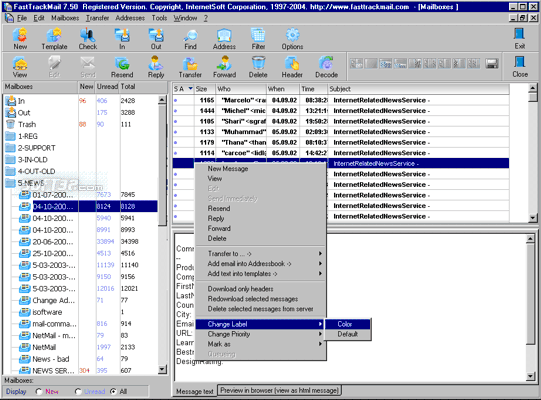Expand Add email into Addressbook submenu
Image resolution: width=541 pixels, height=400 pixels.
[260, 264]
